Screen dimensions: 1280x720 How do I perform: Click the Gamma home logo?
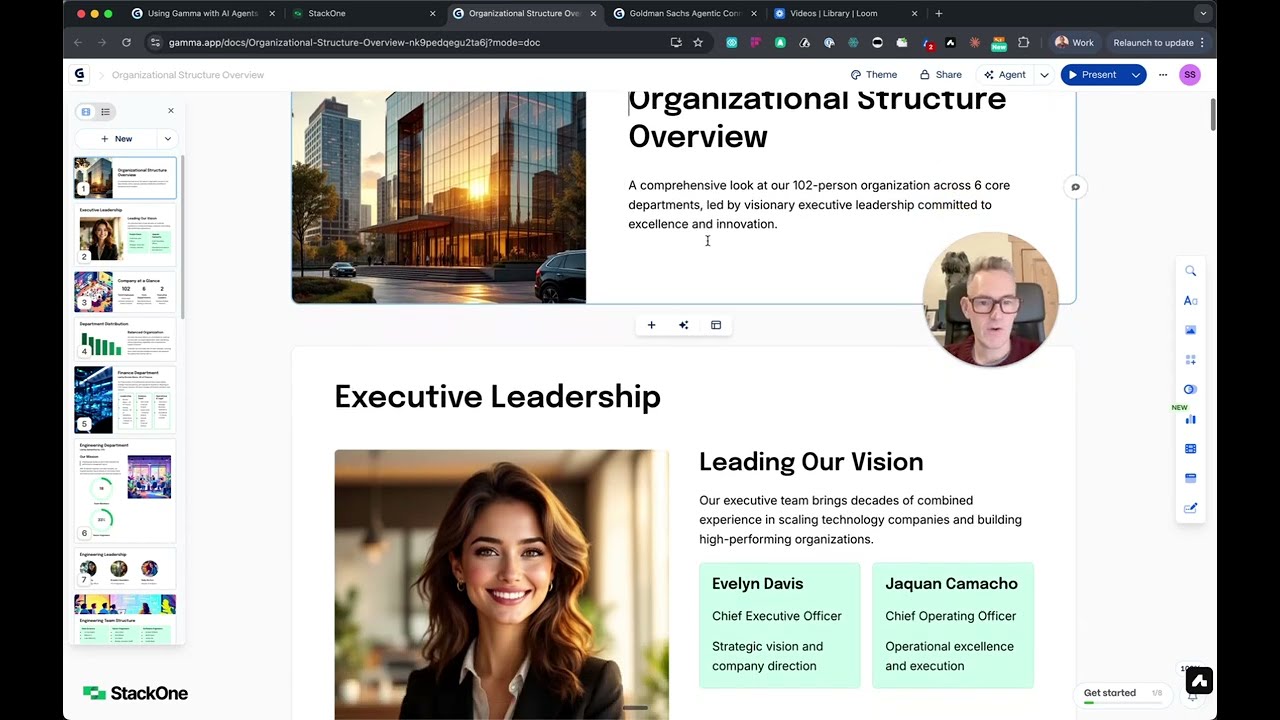point(80,75)
